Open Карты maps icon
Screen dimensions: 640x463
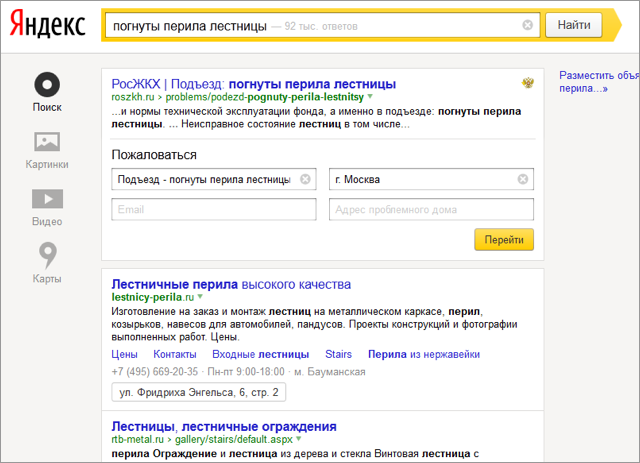tap(47, 255)
